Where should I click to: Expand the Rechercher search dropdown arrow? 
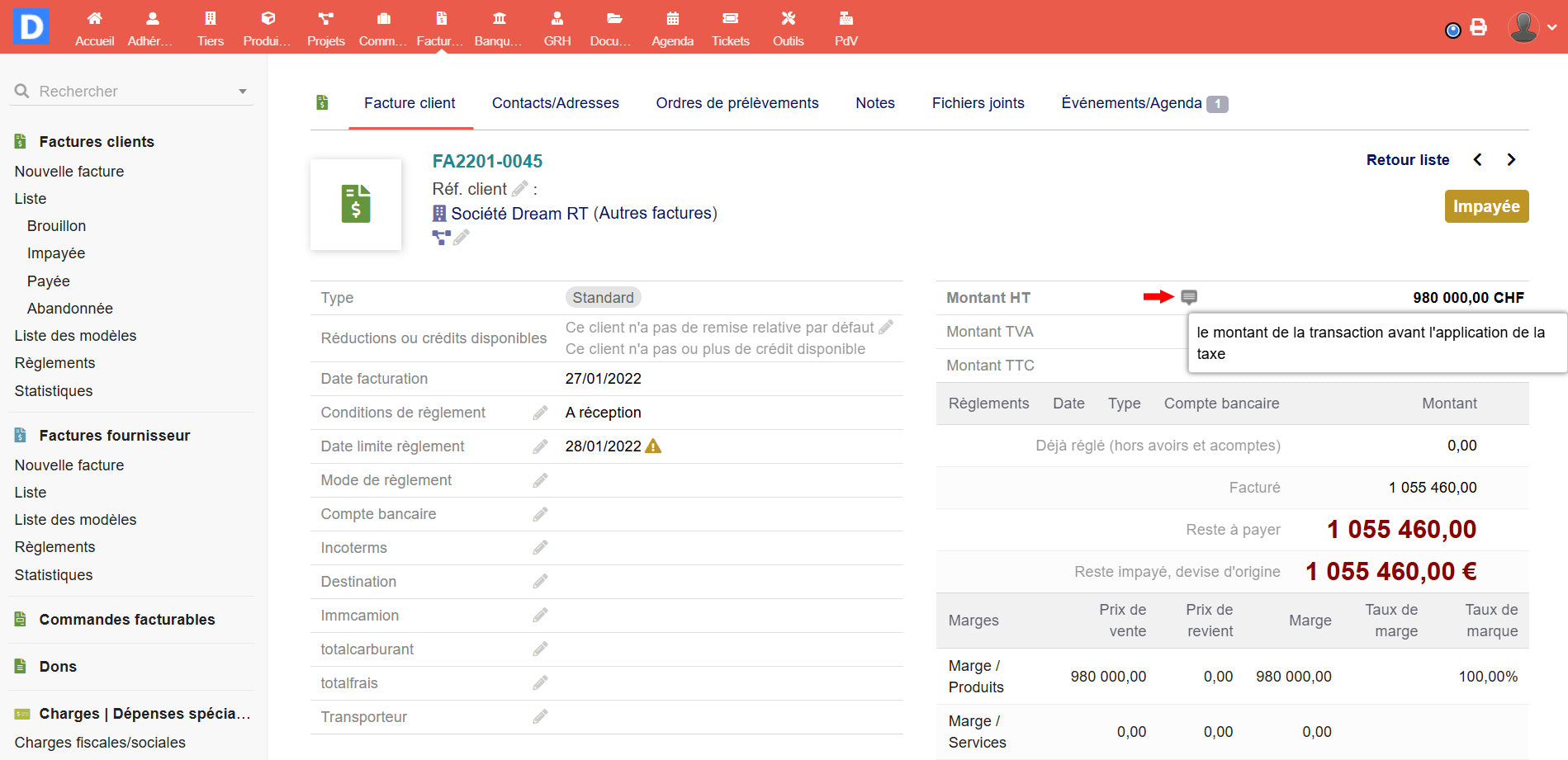point(243,92)
